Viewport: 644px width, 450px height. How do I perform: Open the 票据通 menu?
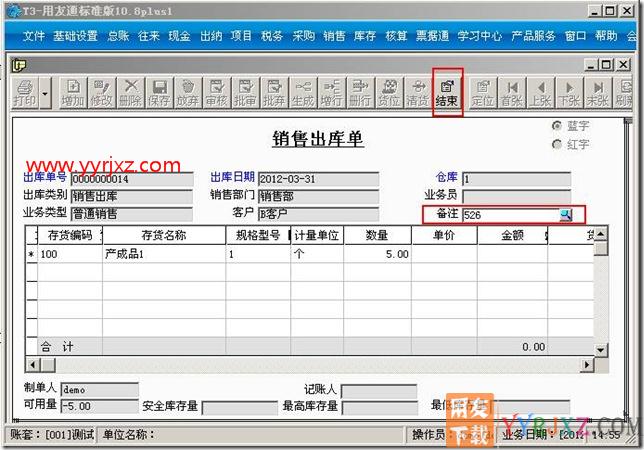coord(432,36)
